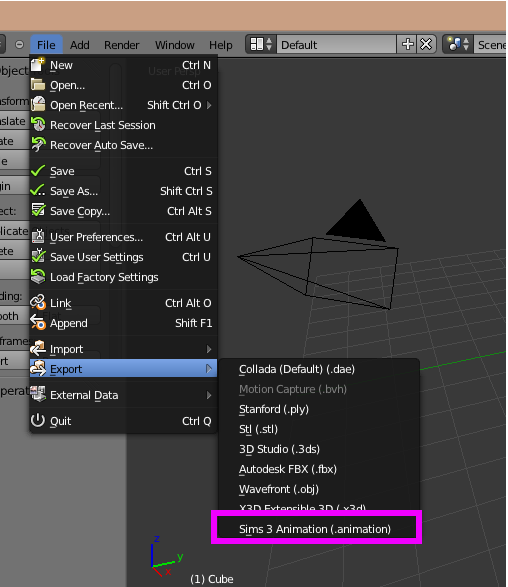Viewport: 508px width, 587px height.
Task: Click the Save Copy icon
Action: [38, 211]
